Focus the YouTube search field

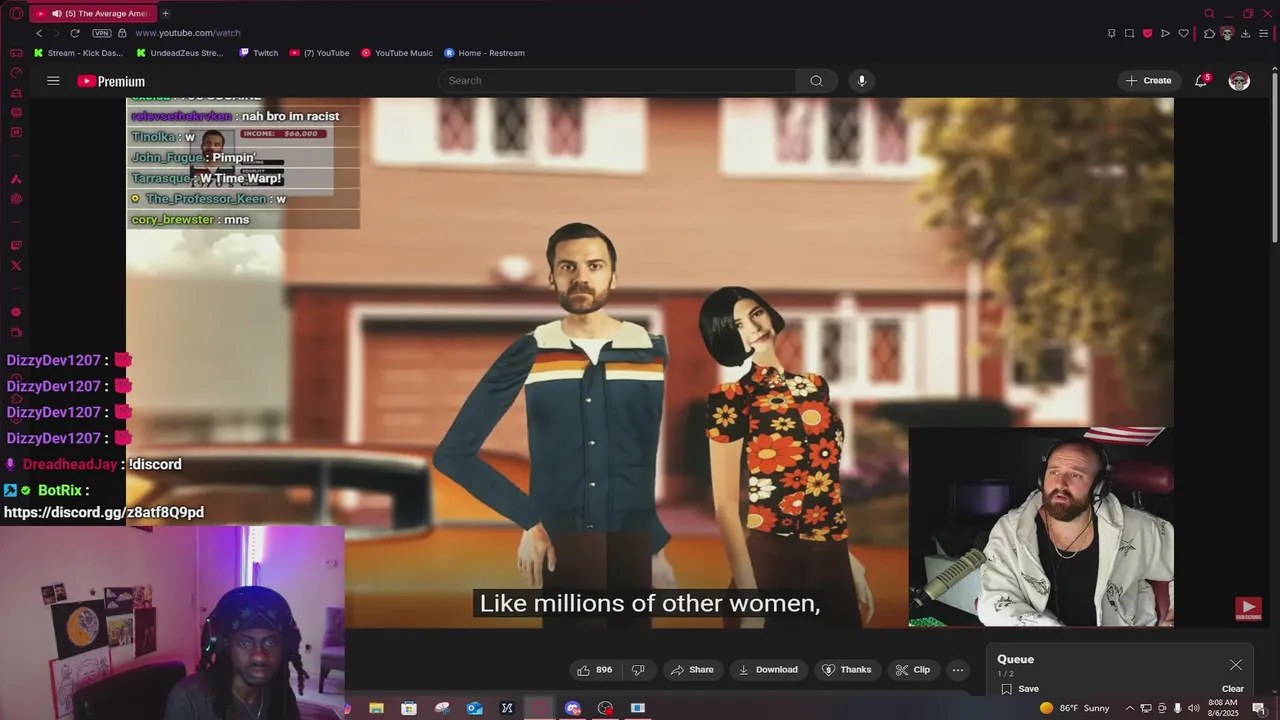pos(617,81)
